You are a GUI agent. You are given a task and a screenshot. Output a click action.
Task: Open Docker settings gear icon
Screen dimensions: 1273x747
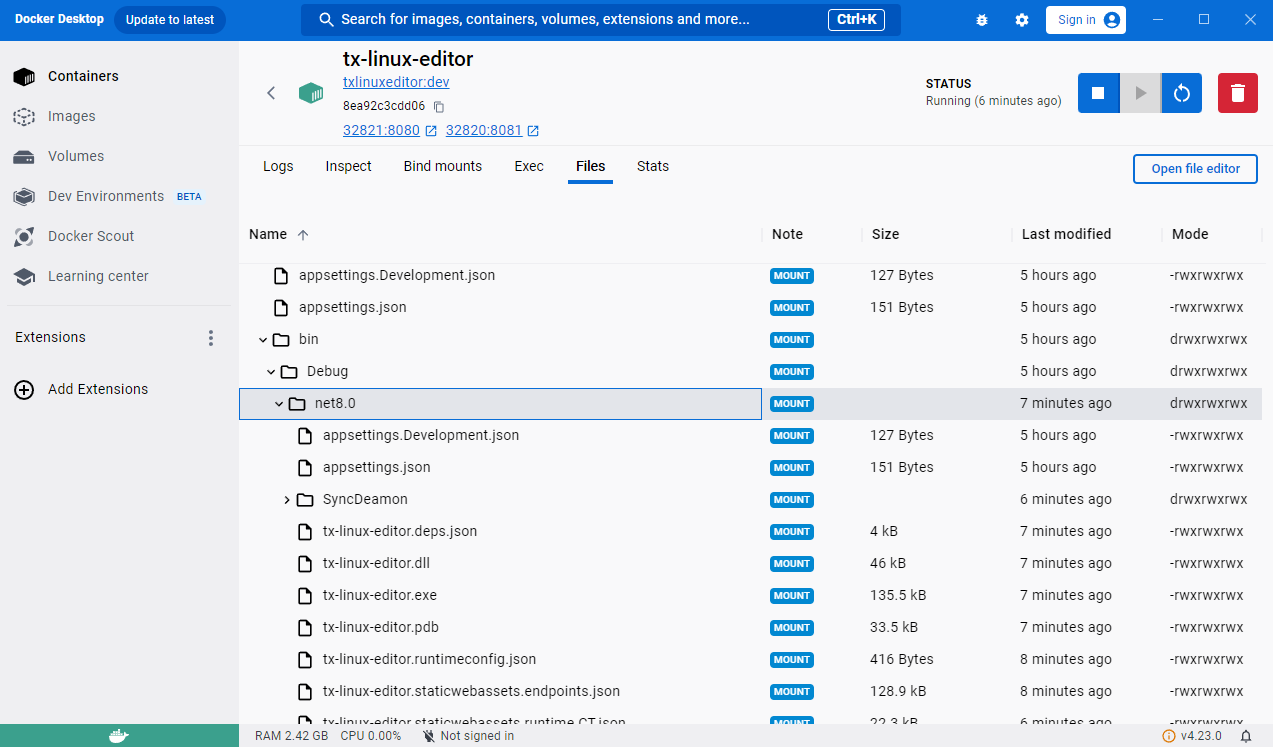click(x=1021, y=20)
